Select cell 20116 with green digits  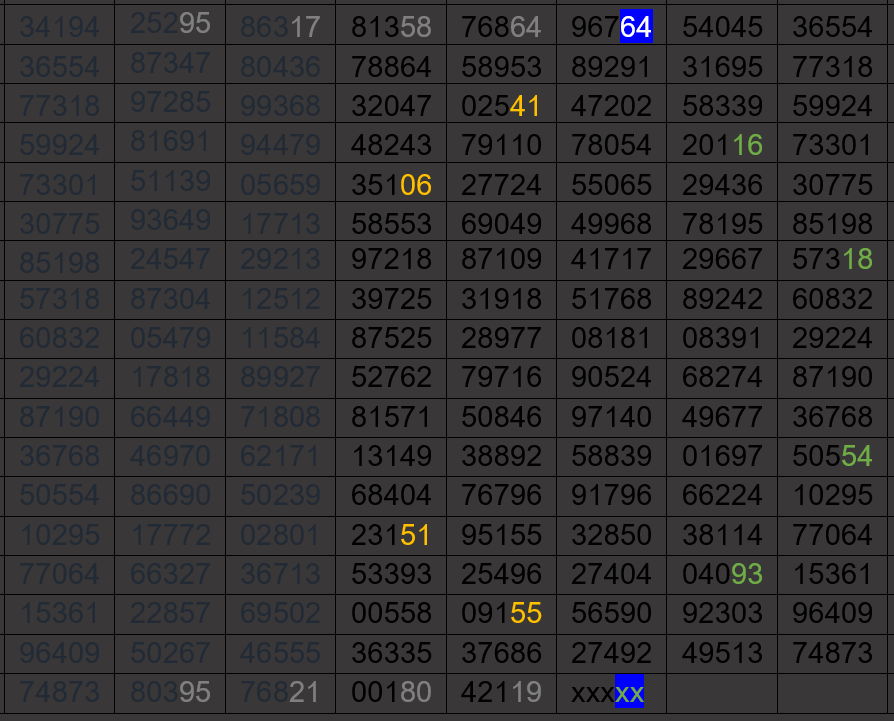pos(722,146)
